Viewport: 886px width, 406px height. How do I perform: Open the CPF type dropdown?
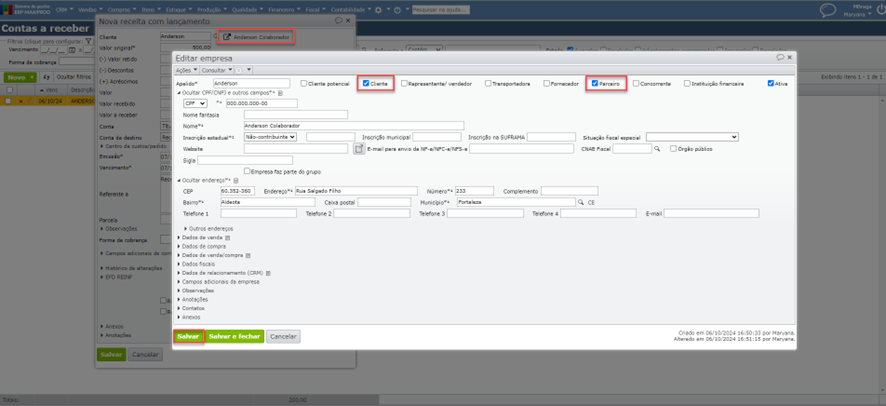(195, 103)
